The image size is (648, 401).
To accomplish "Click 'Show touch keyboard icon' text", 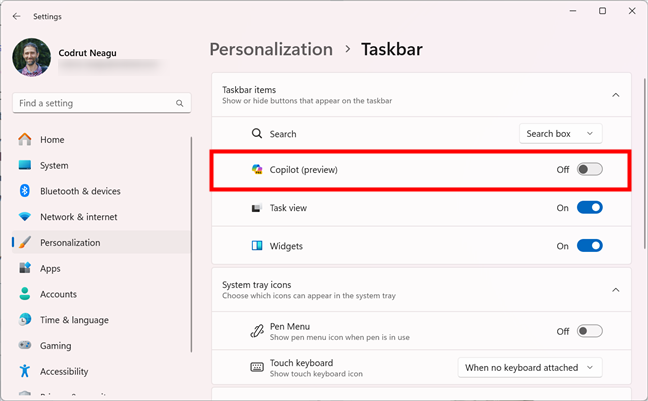I will [316, 374].
